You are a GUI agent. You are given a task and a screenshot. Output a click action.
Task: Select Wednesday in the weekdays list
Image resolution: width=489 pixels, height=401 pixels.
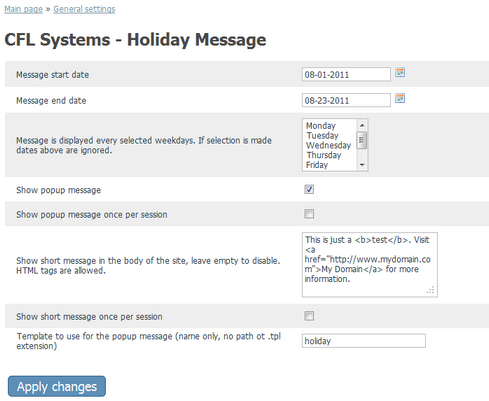(x=328, y=145)
